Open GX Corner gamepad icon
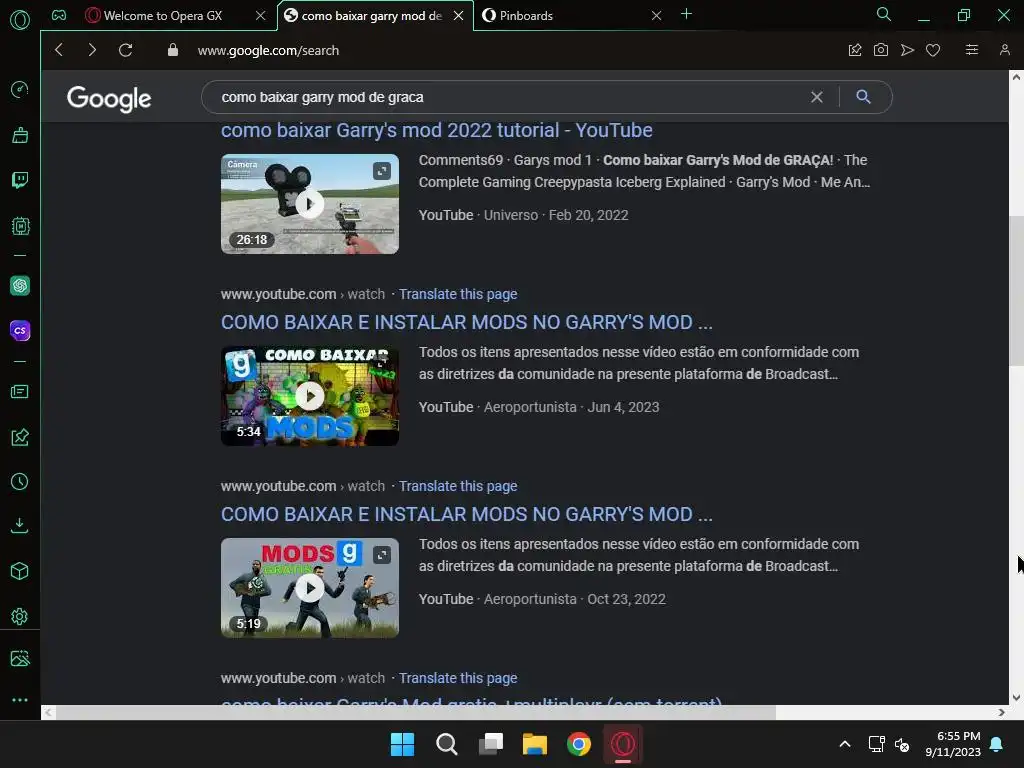Screen dimensions: 1024x768 [x=59, y=15]
